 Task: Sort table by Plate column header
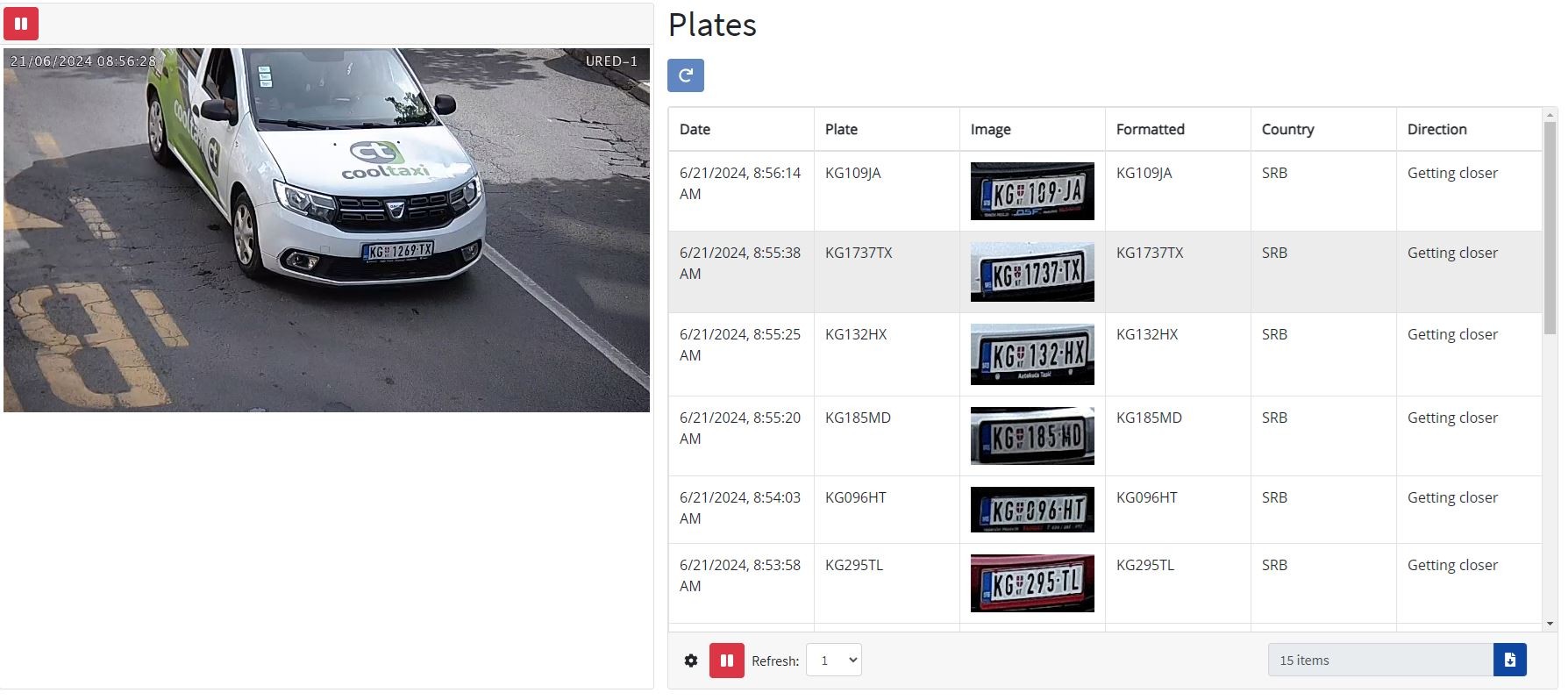[x=841, y=129]
